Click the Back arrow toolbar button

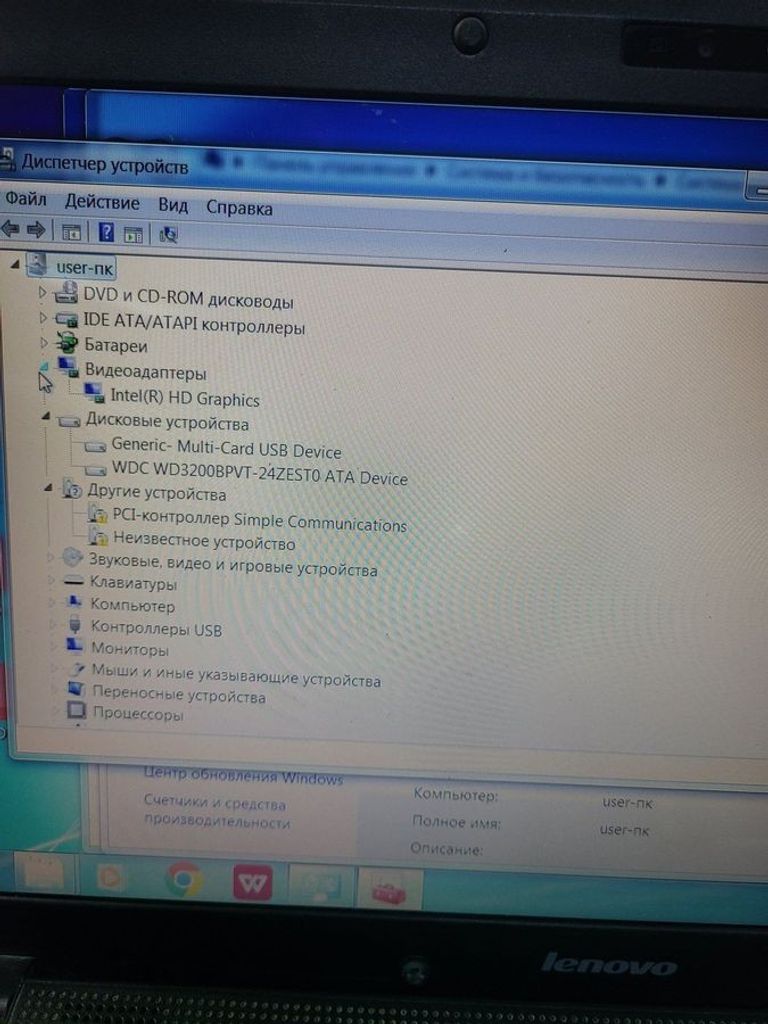point(10,229)
